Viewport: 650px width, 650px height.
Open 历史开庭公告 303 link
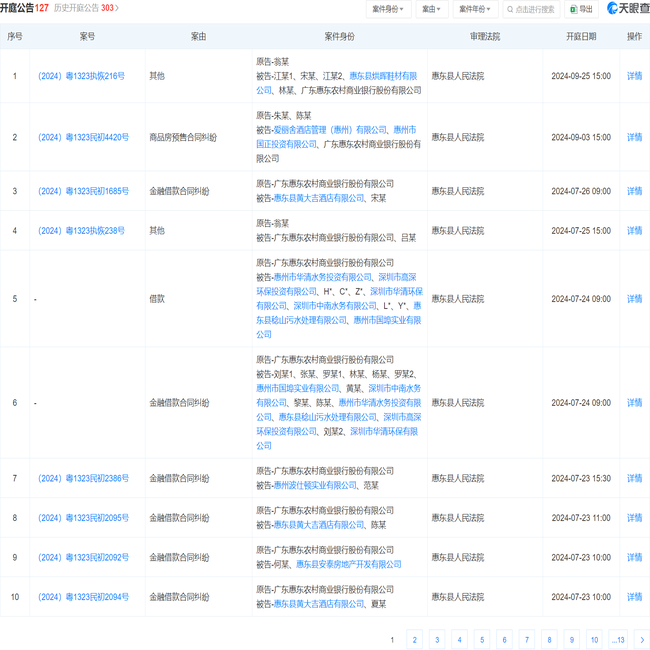[x=86, y=8]
